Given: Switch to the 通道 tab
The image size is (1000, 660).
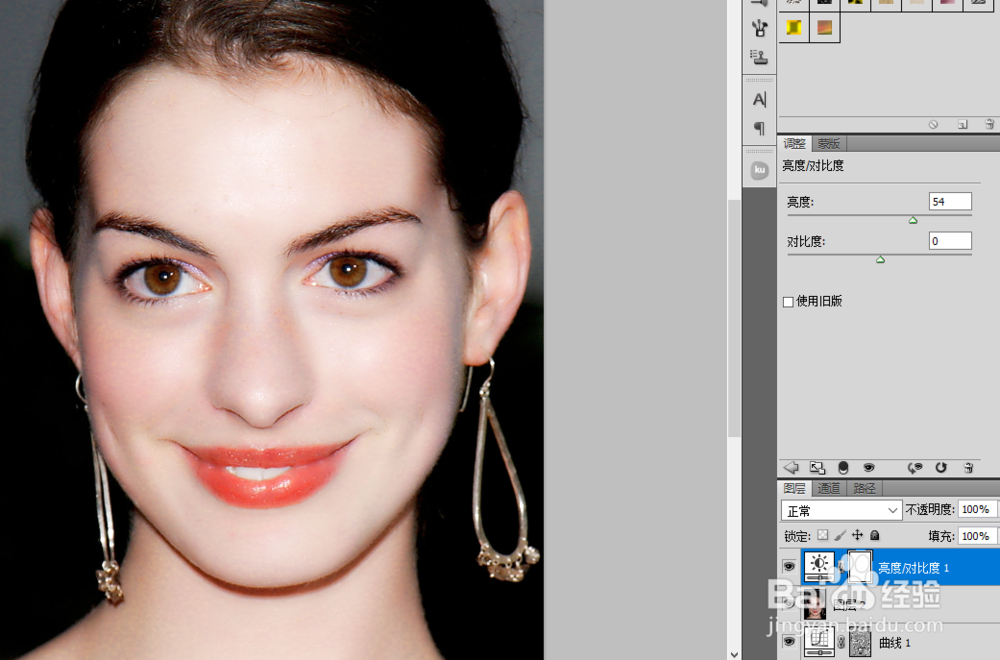Looking at the screenshot, I should pyautogui.click(x=828, y=488).
